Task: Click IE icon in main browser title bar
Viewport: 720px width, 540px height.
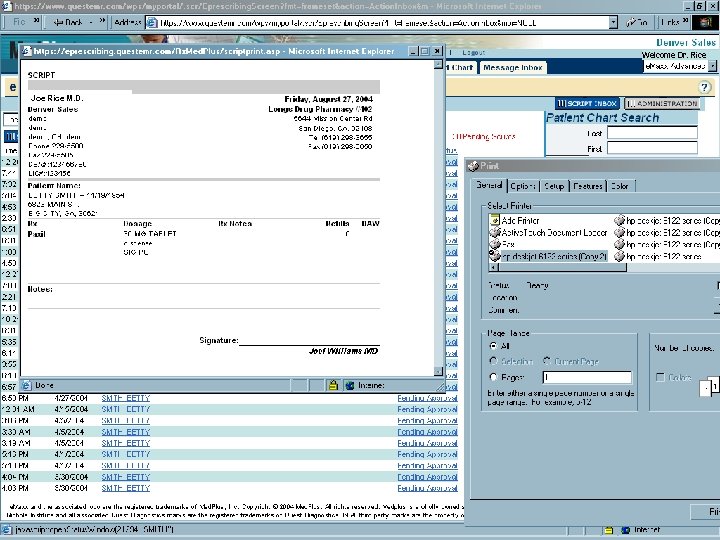Action: click(7, 6)
